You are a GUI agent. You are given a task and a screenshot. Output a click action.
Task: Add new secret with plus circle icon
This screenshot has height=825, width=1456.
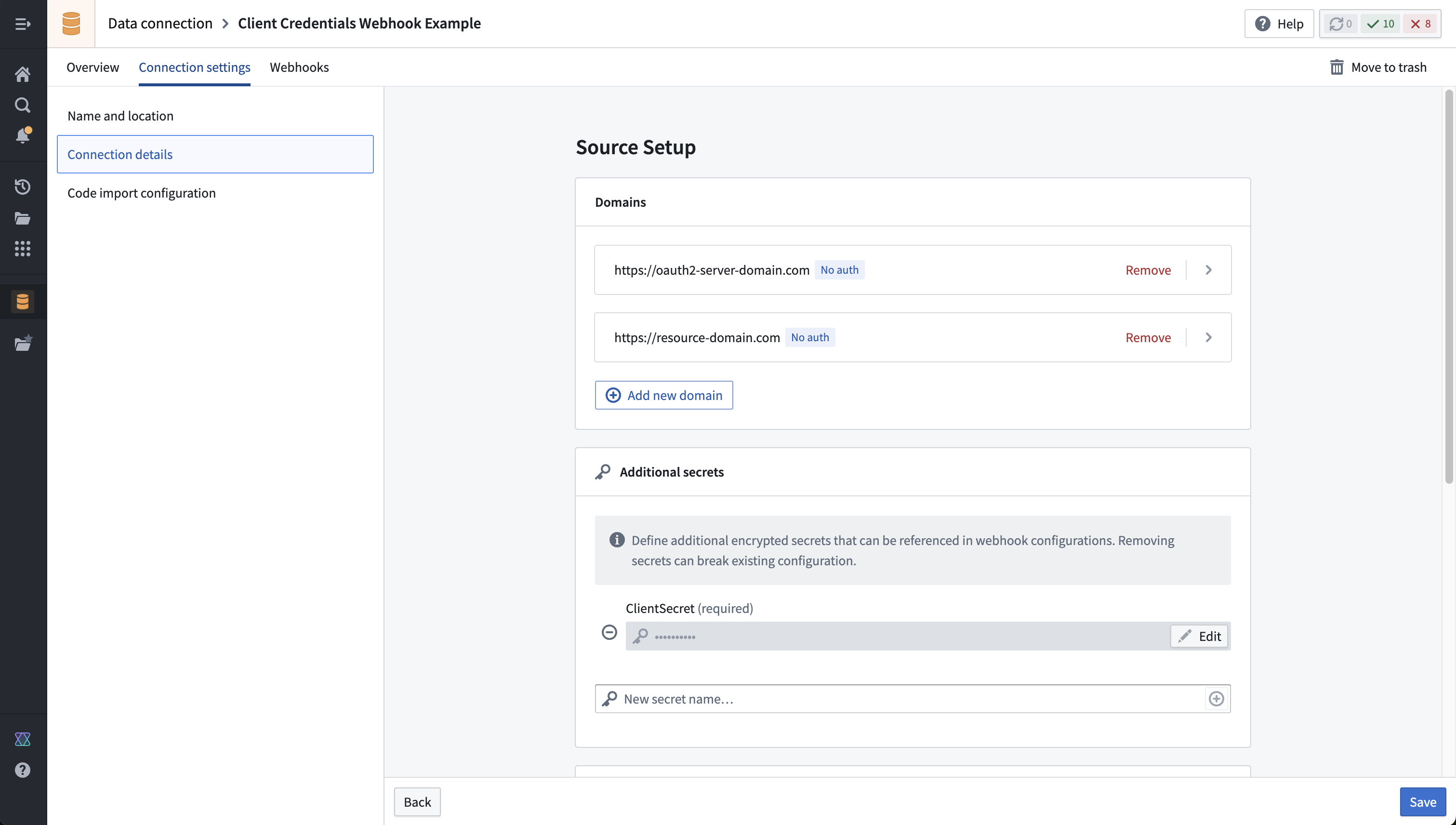[1217, 699]
